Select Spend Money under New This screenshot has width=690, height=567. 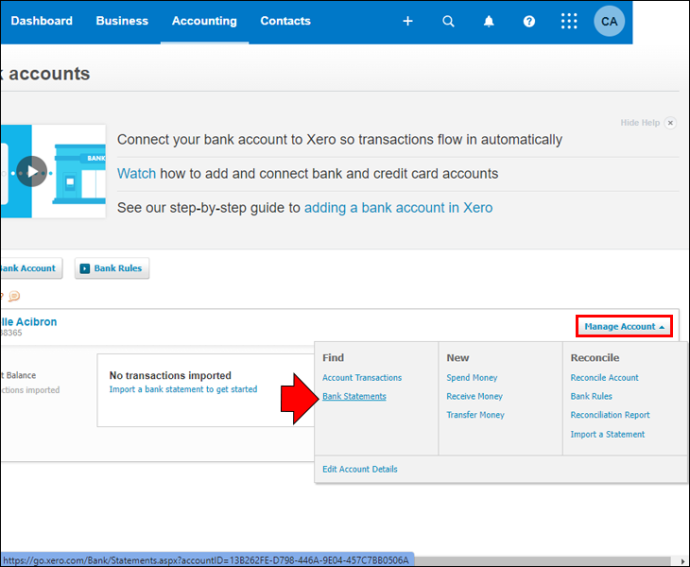pos(472,378)
